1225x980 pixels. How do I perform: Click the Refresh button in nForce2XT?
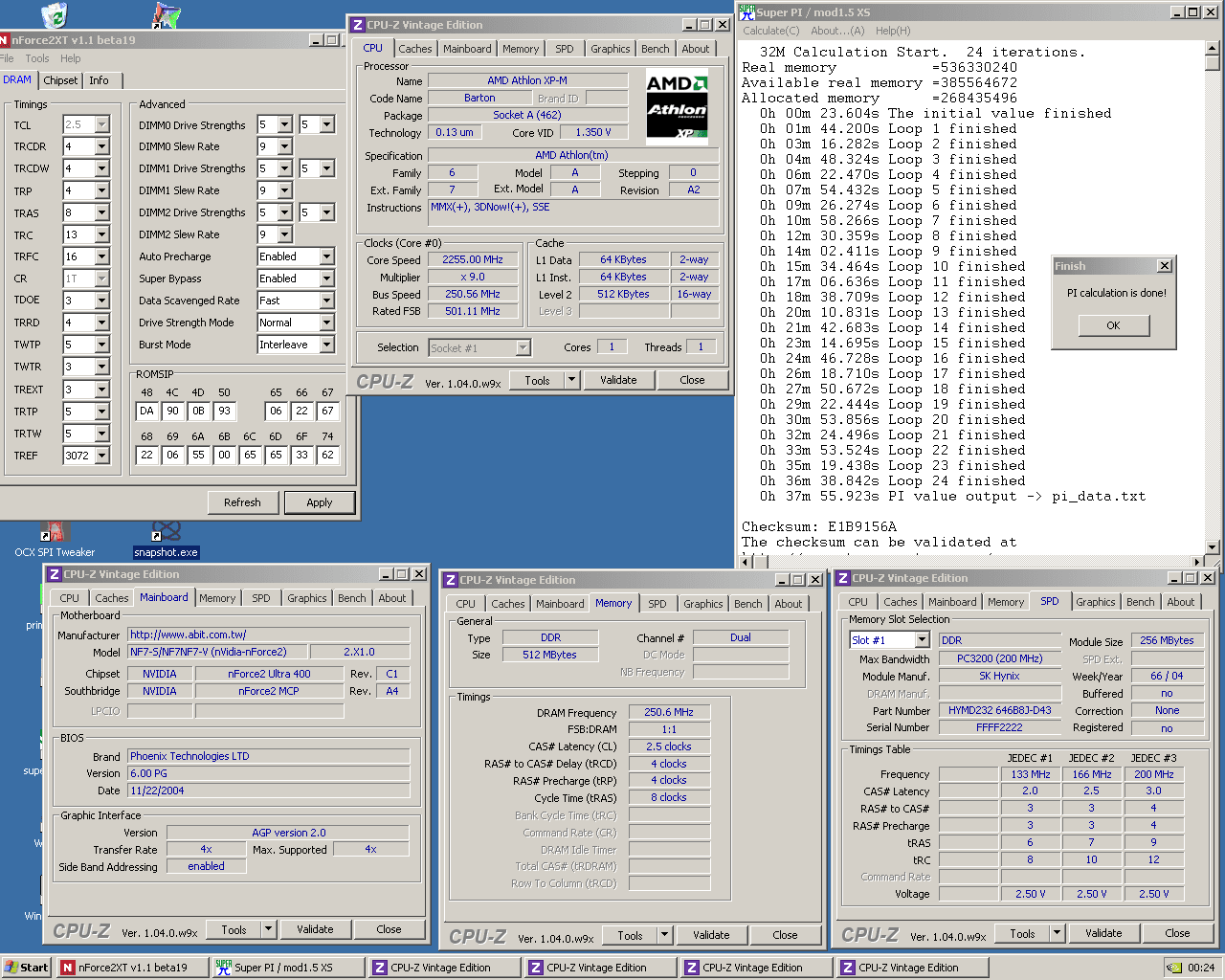pyautogui.click(x=242, y=502)
